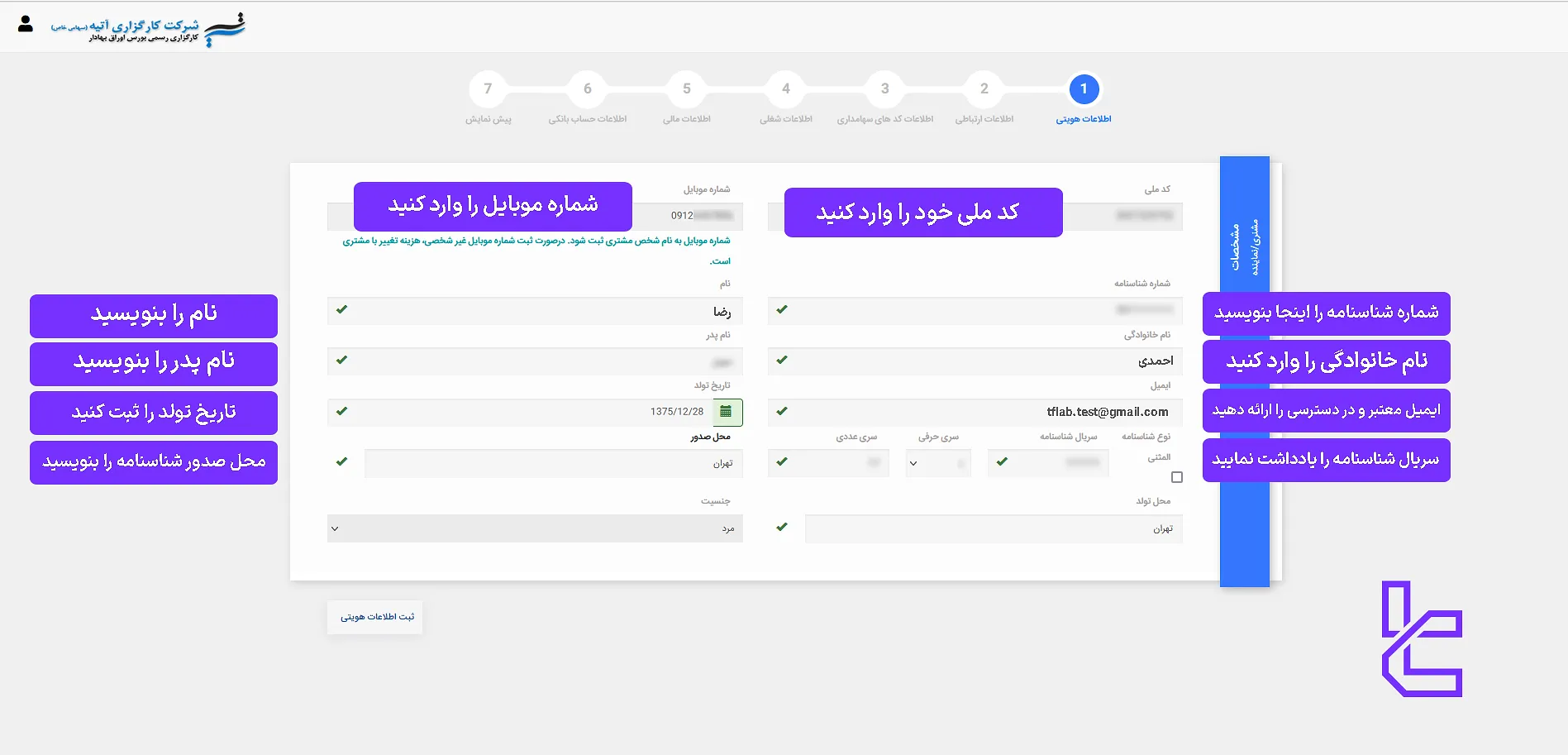Click the ثبت اطلاعات هویتی submit button
1568x755 pixels.
coord(374,617)
